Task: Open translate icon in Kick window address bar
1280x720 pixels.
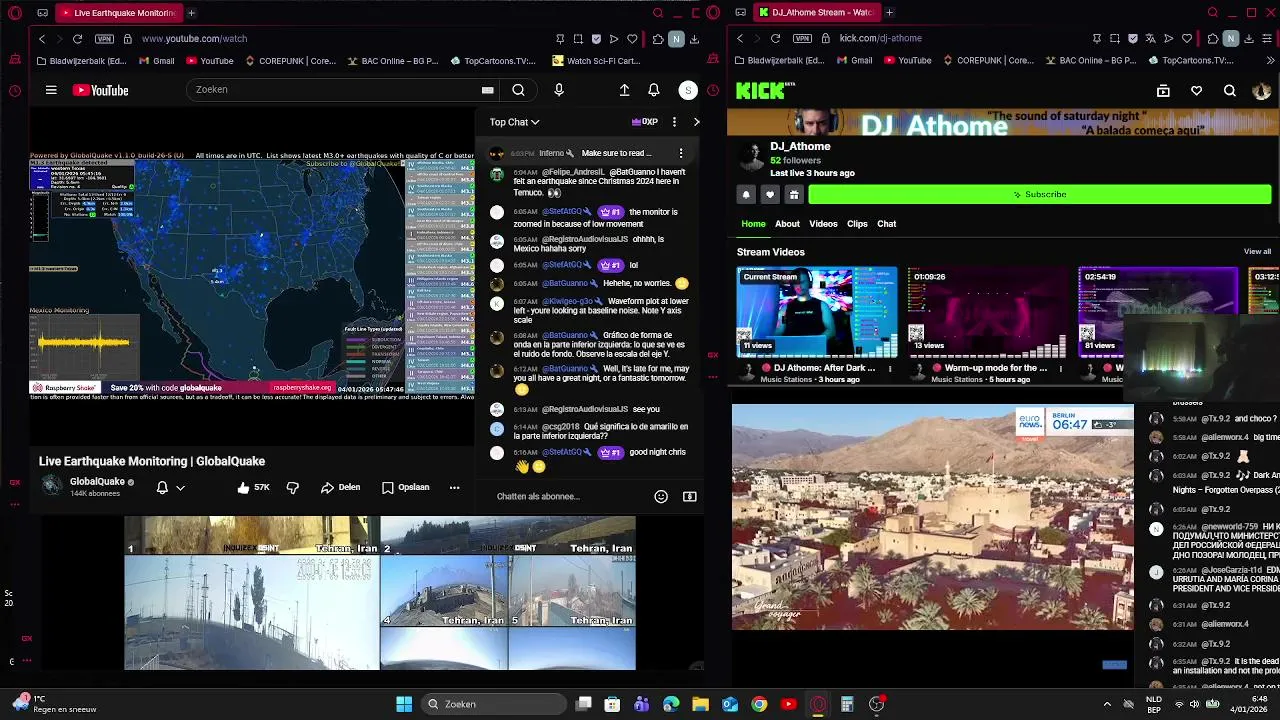Action: point(1149,39)
